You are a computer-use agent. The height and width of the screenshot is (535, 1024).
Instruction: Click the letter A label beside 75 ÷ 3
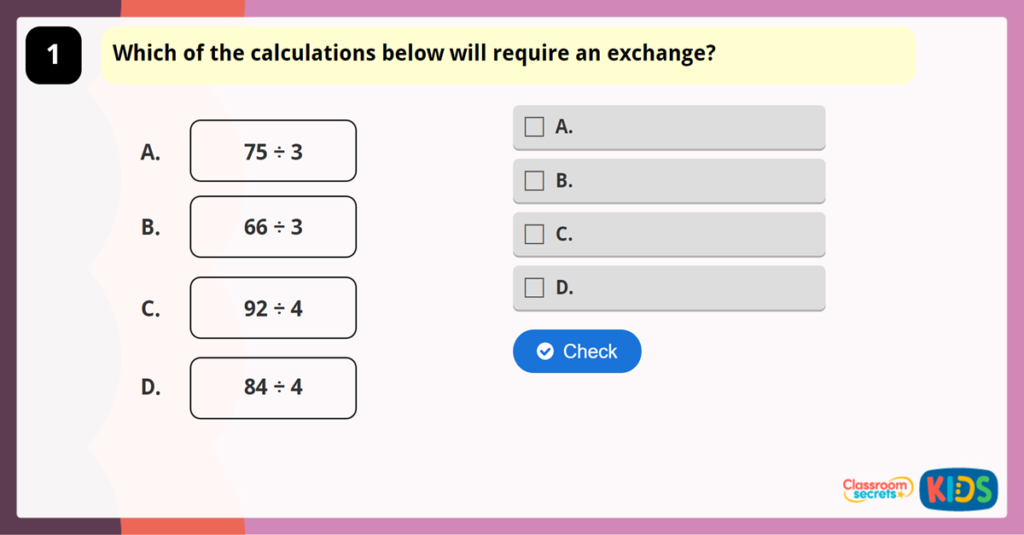151,152
